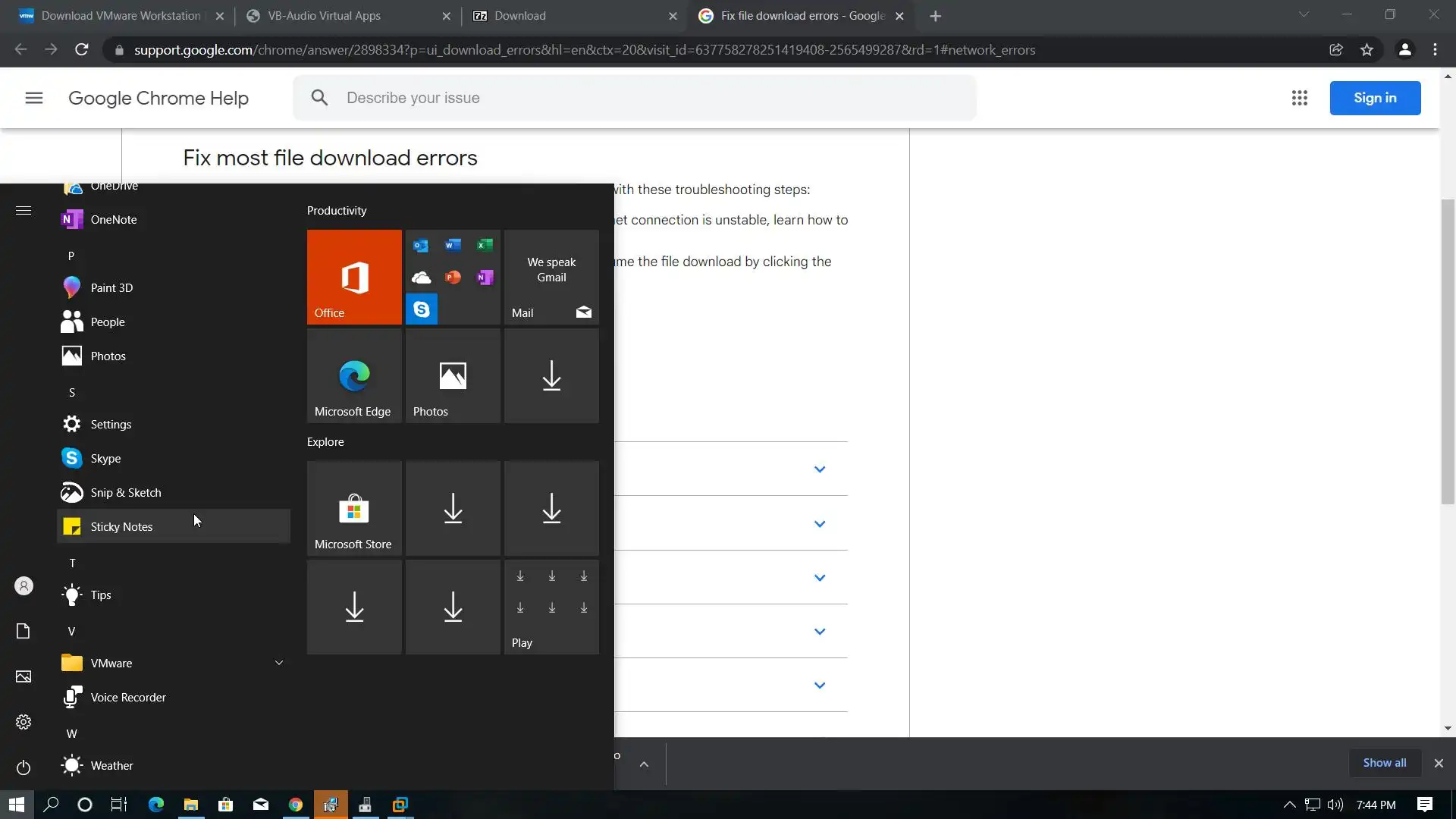Click Show all downloads button
The height and width of the screenshot is (819, 1456).
(1384, 763)
